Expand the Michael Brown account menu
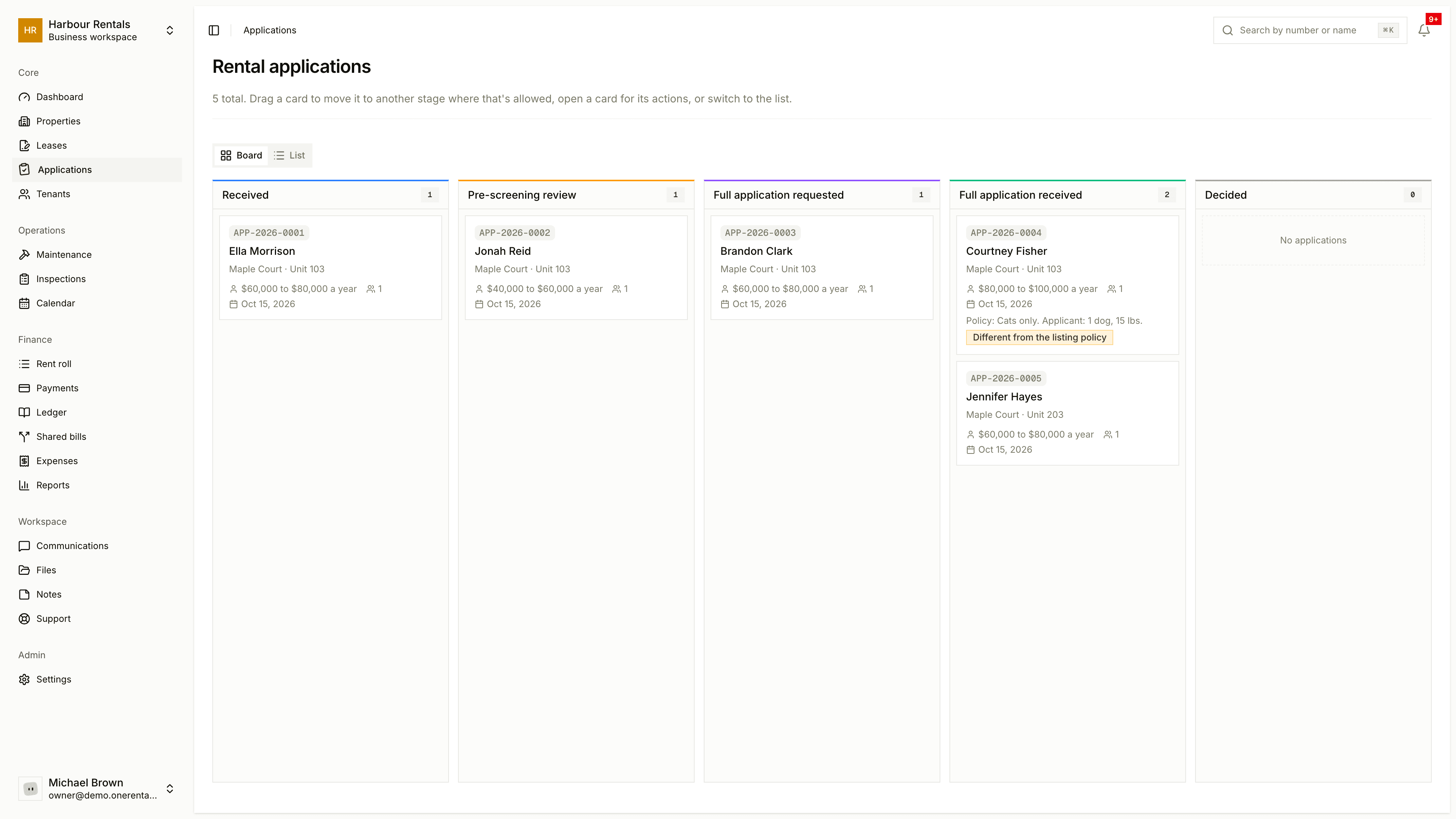1456x819 pixels. pyautogui.click(x=169, y=789)
